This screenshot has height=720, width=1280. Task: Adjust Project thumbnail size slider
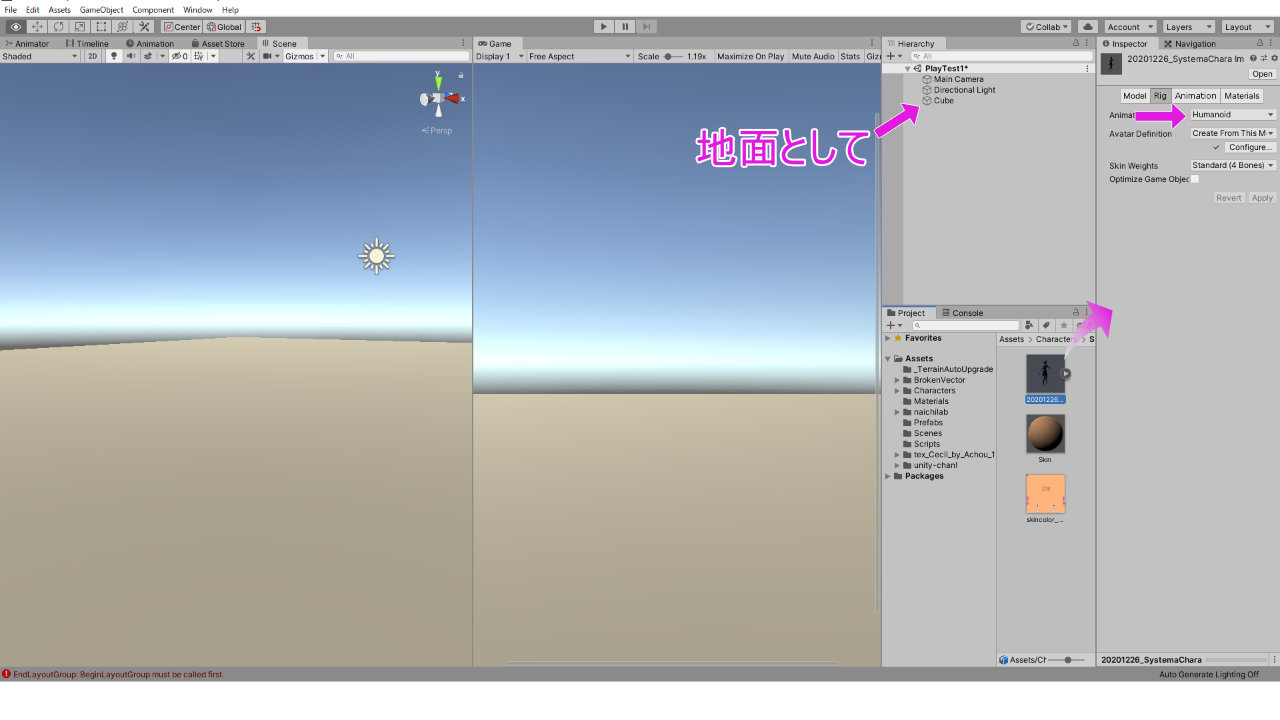pyautogui.click(x=1068, y=660)
